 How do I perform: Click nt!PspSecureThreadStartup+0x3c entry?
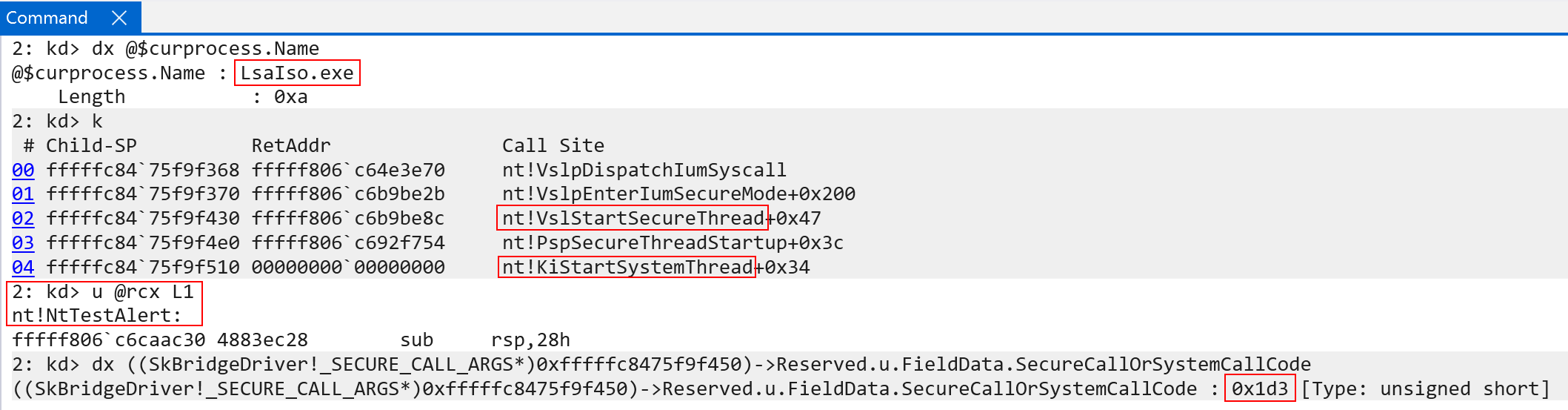[673, 243]
